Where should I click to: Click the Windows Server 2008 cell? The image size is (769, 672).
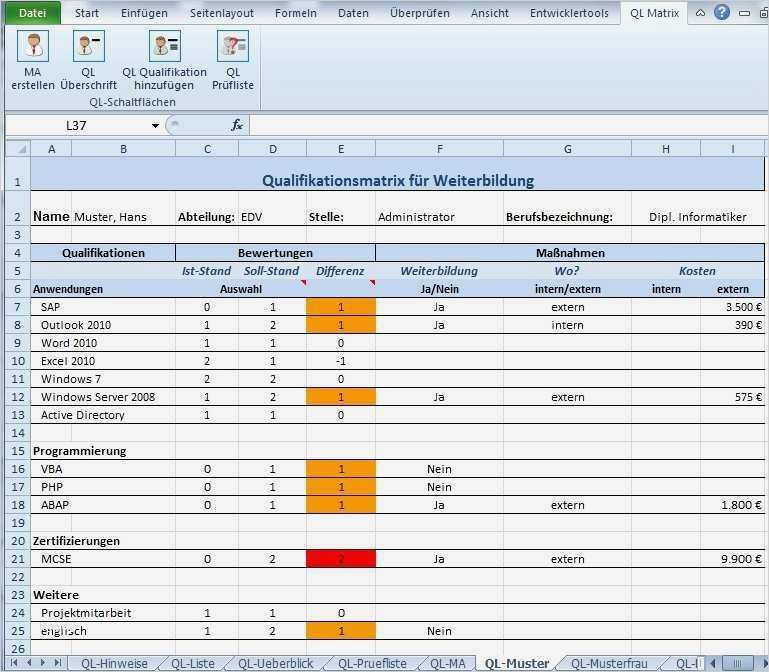(x=103, y=397)
